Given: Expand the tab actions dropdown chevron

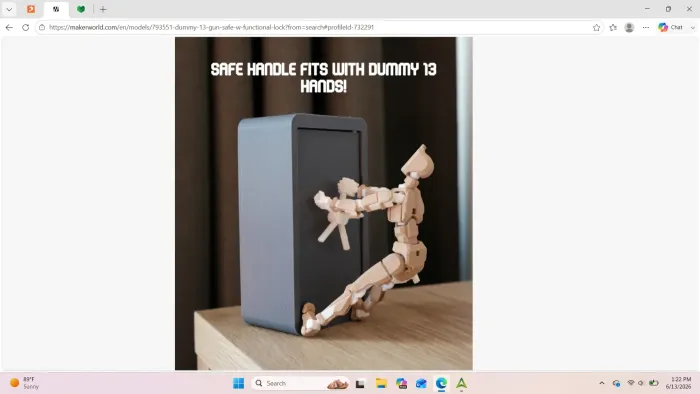Looking at the screenshot, I should [x=9, y=9].
